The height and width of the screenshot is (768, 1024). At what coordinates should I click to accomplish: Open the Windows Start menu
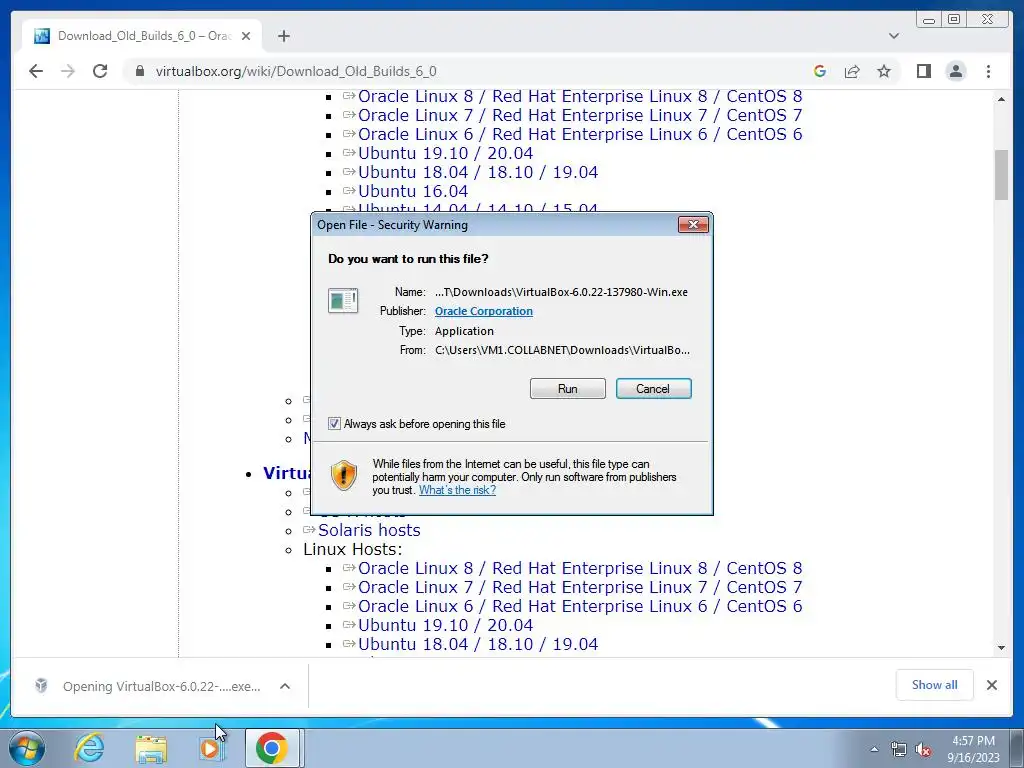tap(27, 748)
